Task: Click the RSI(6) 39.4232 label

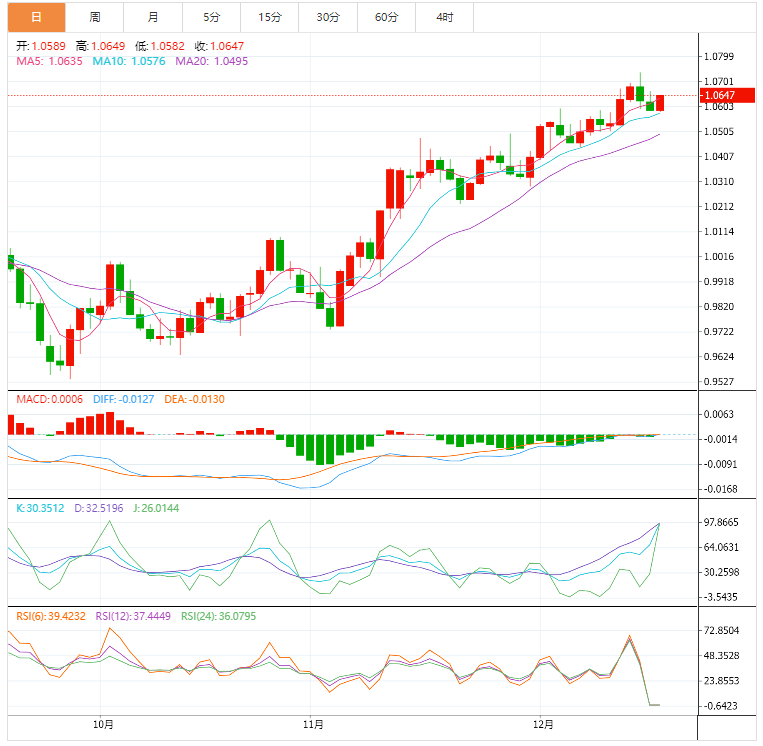Action: pos(49,616)
